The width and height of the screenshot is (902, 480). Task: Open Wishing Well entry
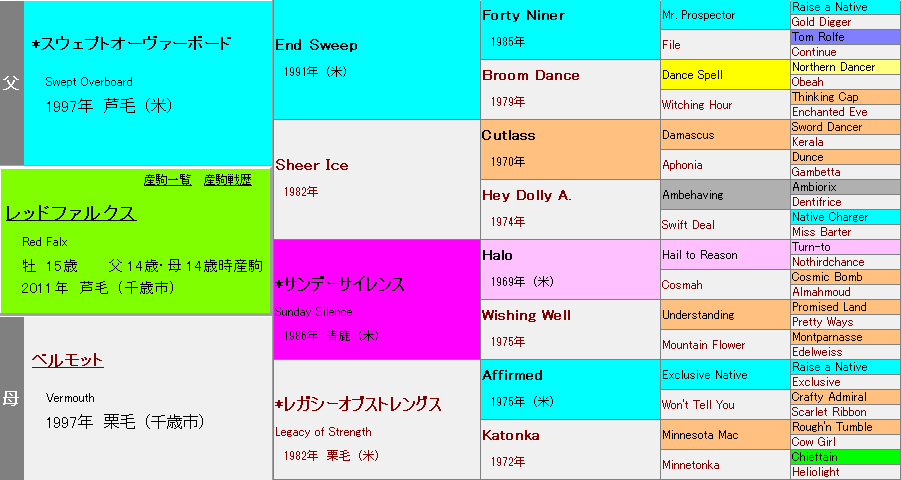pyautogui.click(x=526, y=315)
